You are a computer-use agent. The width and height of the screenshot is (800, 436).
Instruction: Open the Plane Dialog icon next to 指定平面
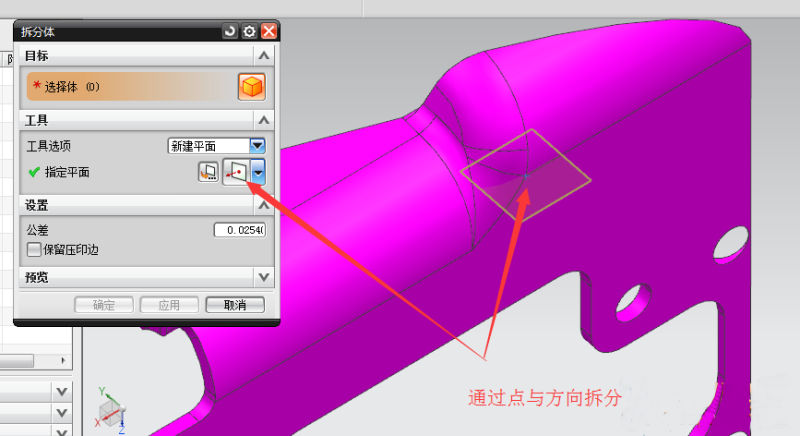tap(208, 173)
